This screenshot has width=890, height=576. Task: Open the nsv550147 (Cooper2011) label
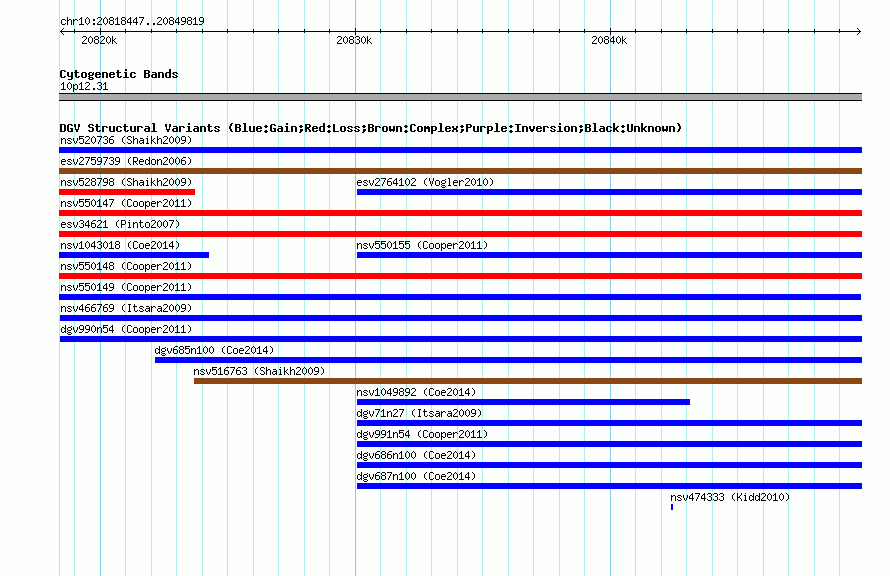click(x=126, y=203)
